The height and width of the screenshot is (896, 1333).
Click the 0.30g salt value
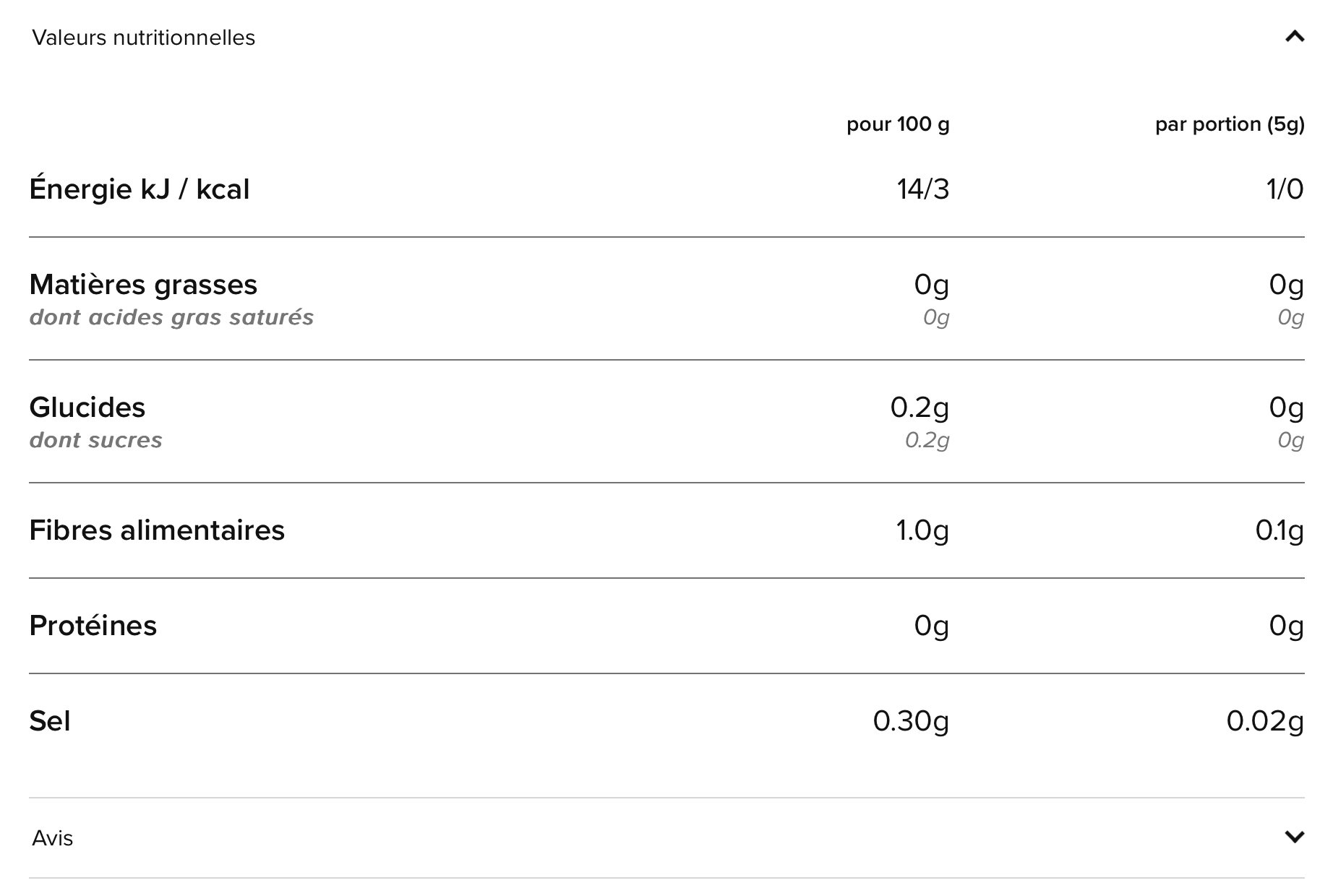(911, 721)
